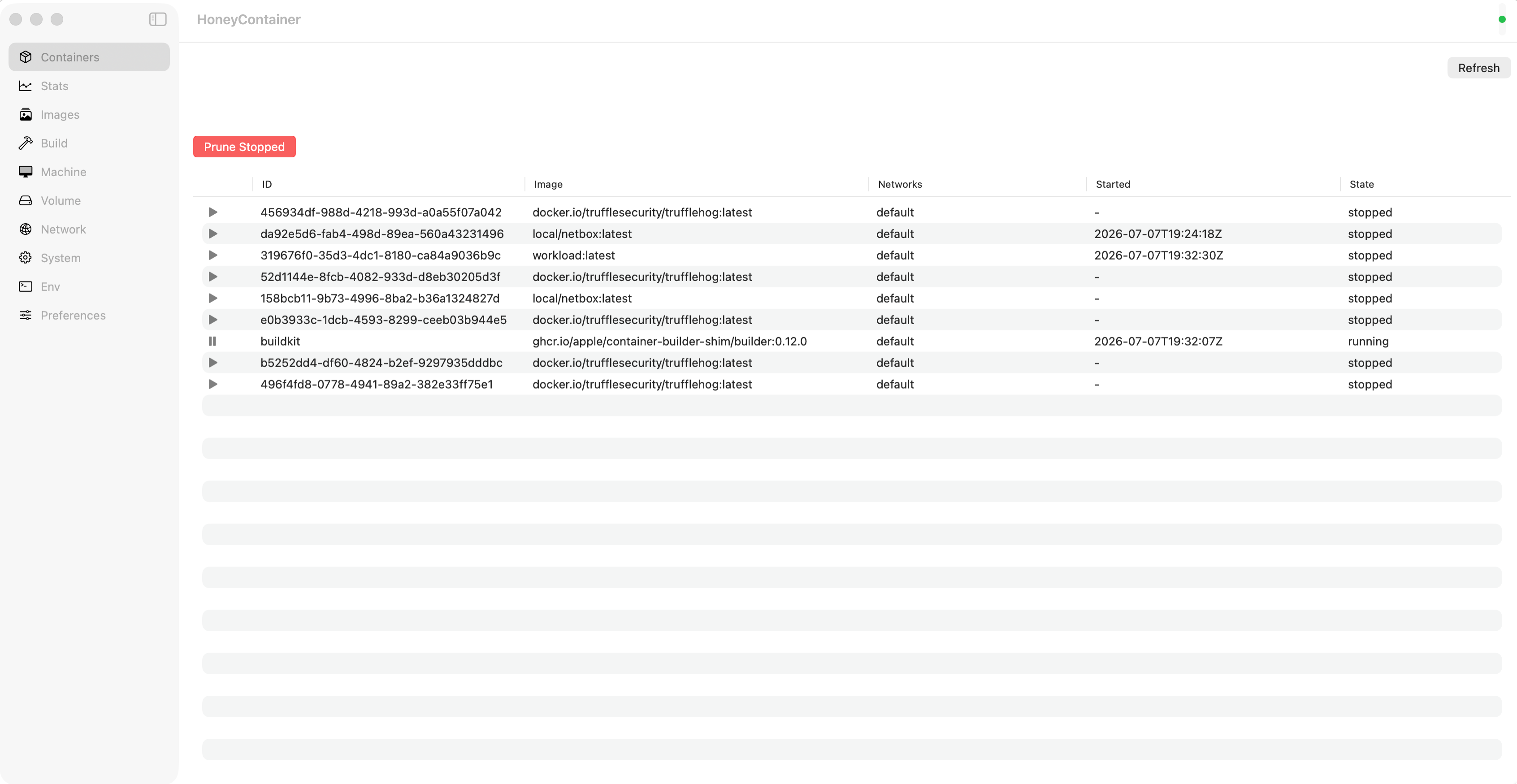Viewport: 1517px width, 784px height.
Task: Select started time 2026-07-07T19:32:07Z
Action: coord(1158,341)
